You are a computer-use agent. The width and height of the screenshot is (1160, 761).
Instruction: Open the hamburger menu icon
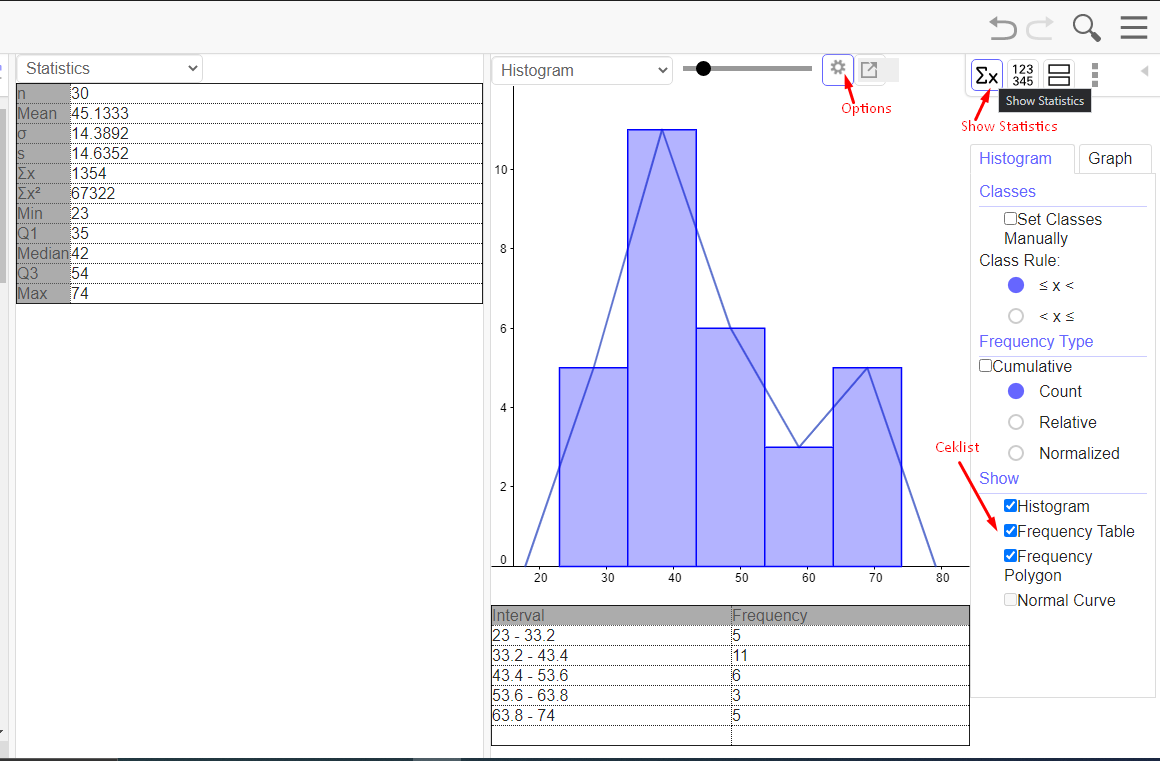1134,28
